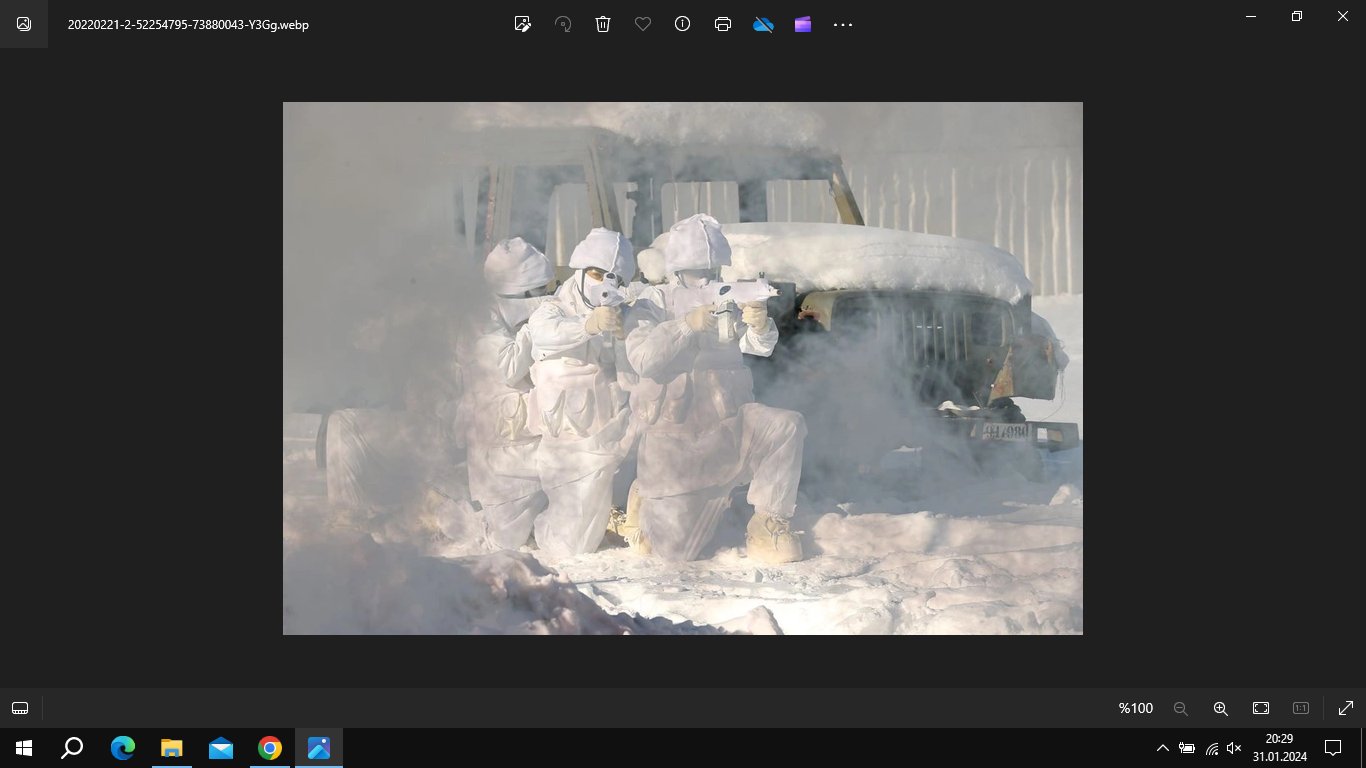Image resolution: width=1366 pixels, height=768 pixels.
Task: Minimize the Photos window
Action: [1251, 16]
